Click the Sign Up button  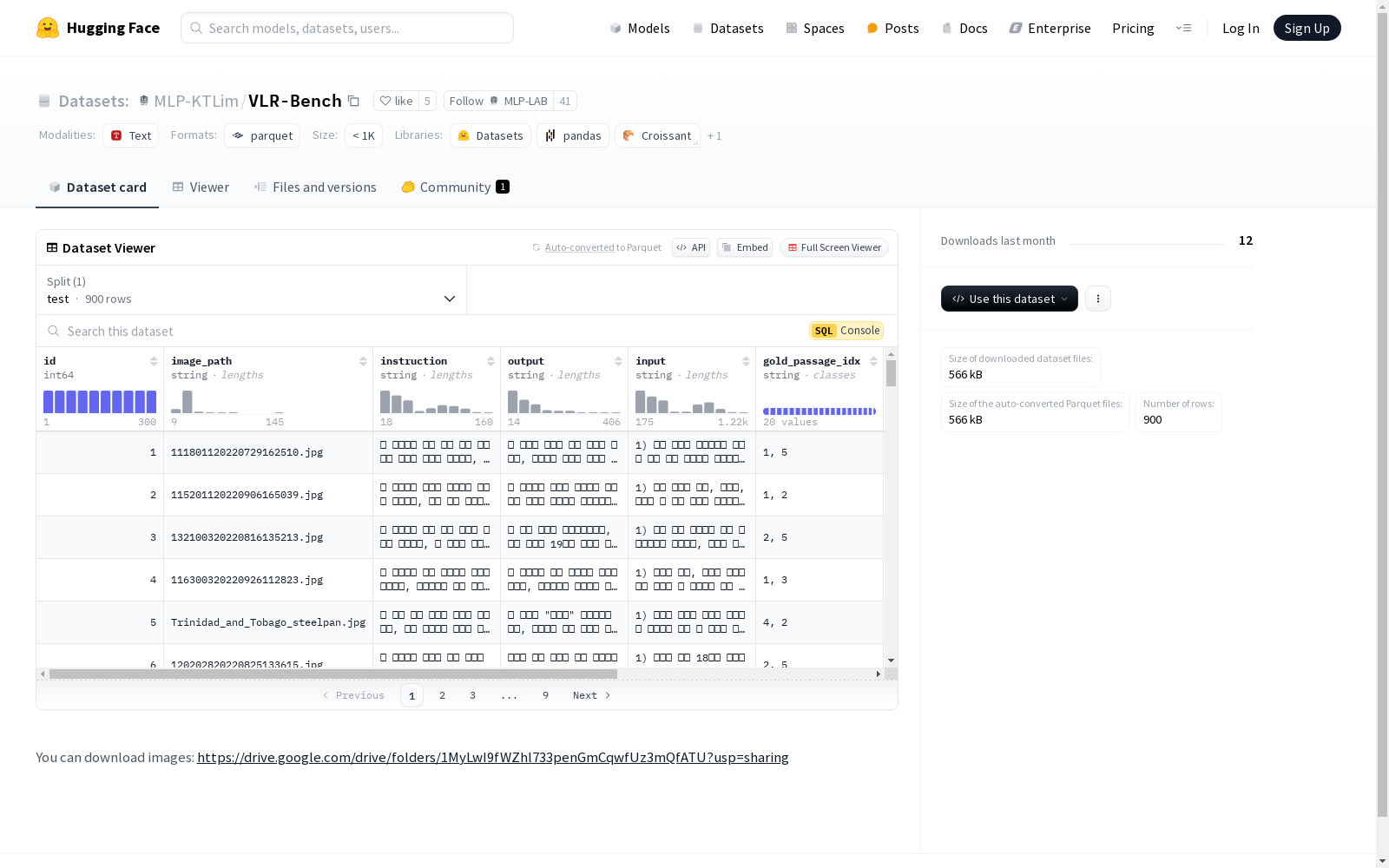coord(1307,28)
